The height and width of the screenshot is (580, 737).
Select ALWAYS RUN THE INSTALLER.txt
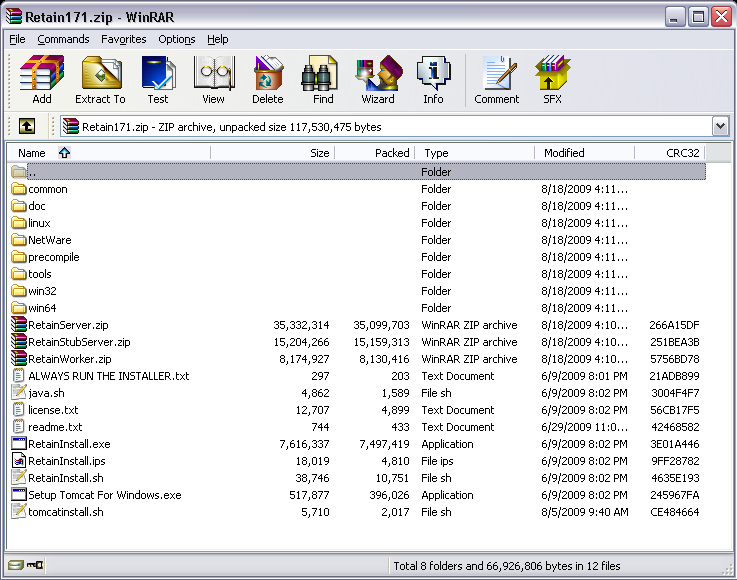click(109, 376)
